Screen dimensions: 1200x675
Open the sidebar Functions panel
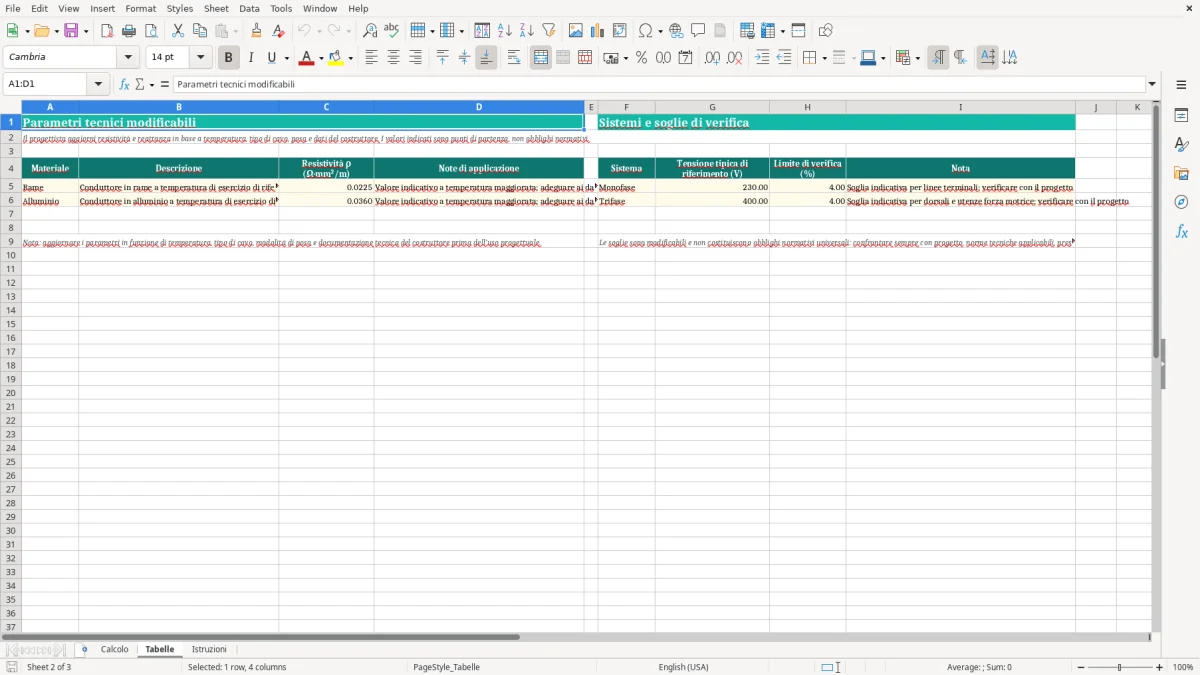[x=1181, y=231]
